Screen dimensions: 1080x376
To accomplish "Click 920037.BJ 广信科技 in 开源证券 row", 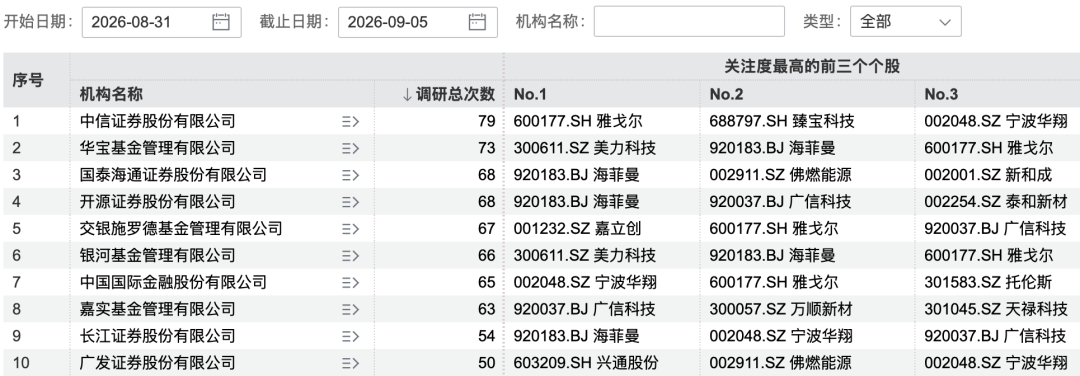I will (x=780, y=202).
